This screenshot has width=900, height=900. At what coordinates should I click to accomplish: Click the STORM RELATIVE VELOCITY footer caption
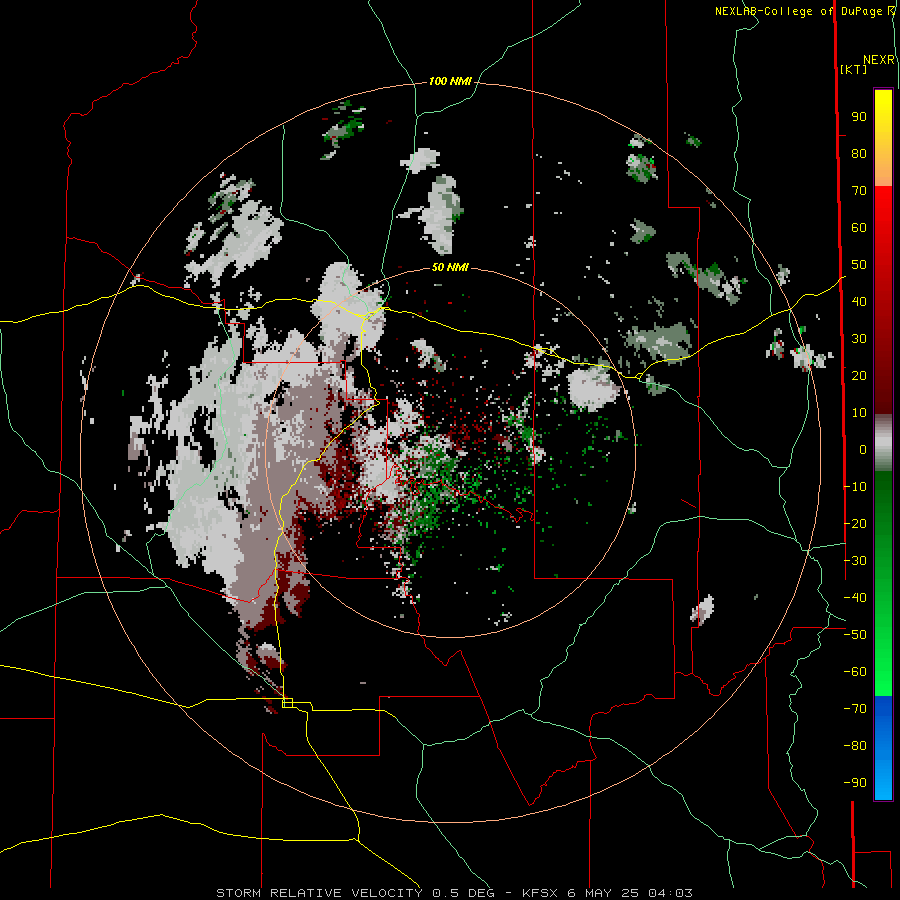click(x=454, y=893)
